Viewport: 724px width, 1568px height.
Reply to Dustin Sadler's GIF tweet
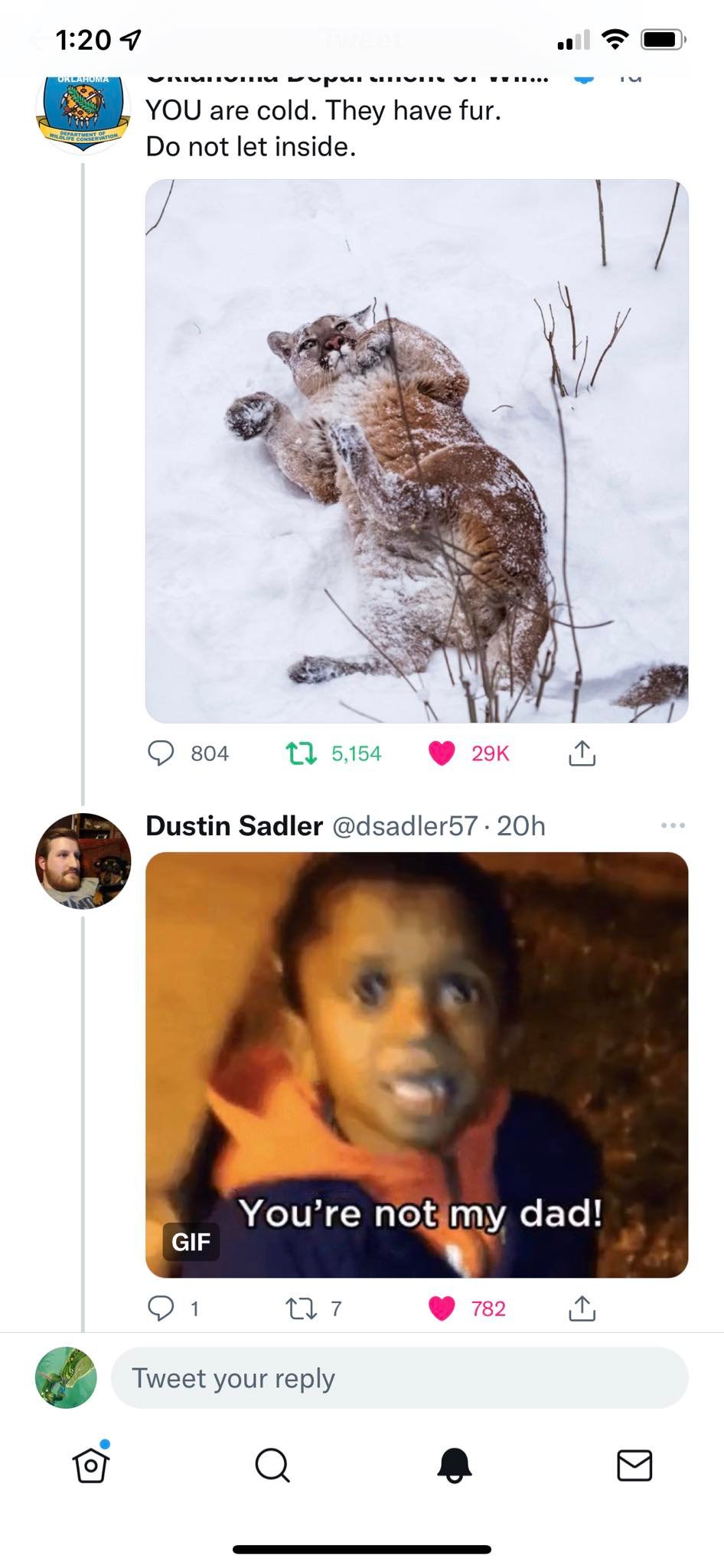(161, 1308)
